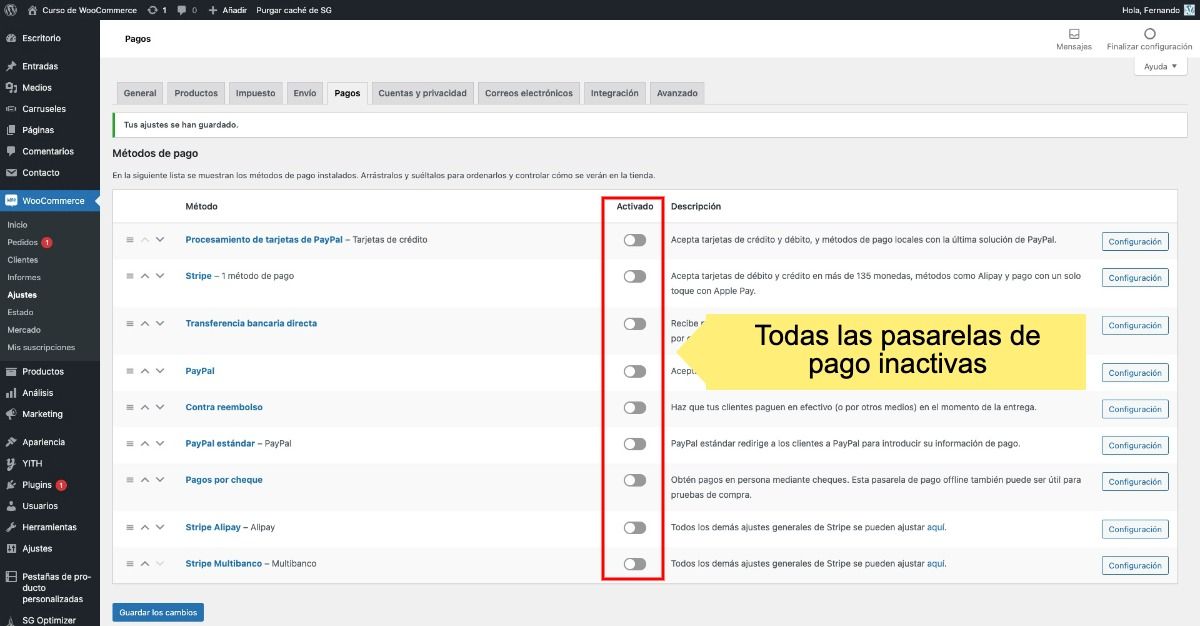Open Plugins from the sidebar

point(38,485)
